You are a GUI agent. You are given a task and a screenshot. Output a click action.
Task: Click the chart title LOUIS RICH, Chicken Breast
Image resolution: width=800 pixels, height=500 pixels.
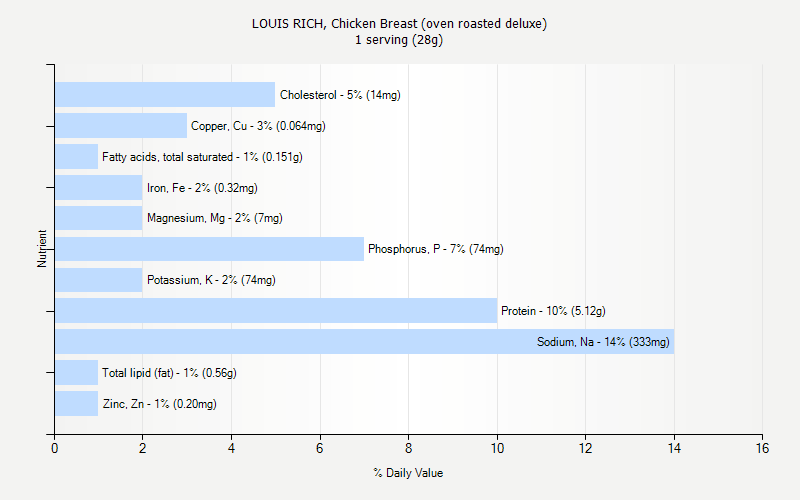click(x=399, y=23)
